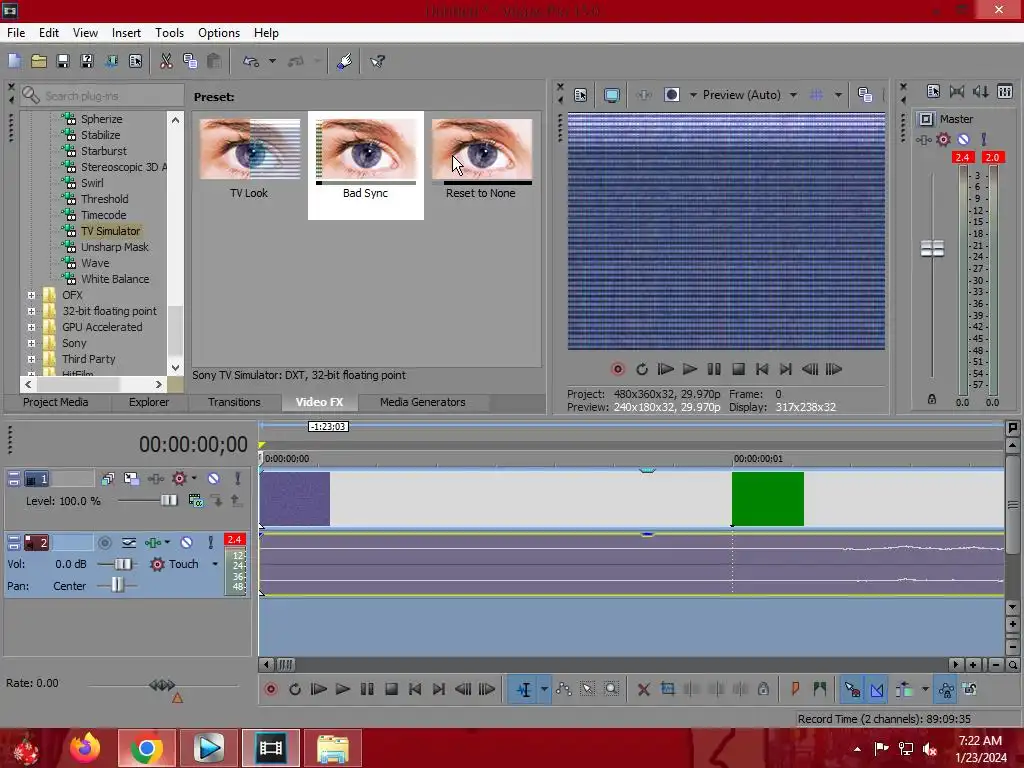The image size is (1024, 768).
Task: Click the Open folder icon in toolbar
Action: 39,61
